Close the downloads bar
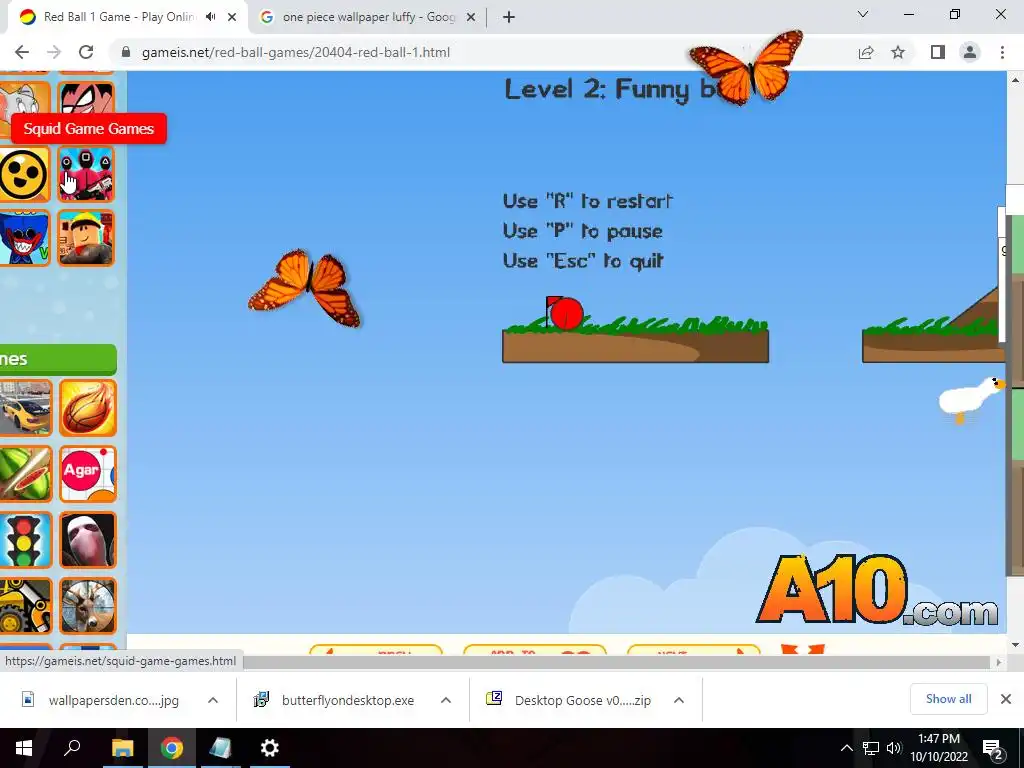Screen dimensions: 1024x768 [x=1006, y=699]
